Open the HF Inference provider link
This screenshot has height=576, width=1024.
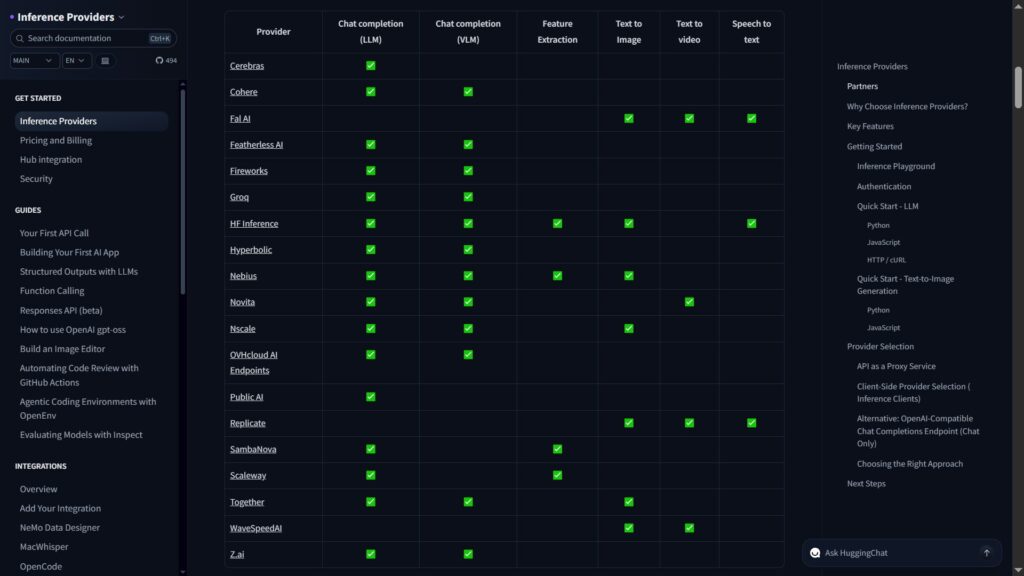254,224
